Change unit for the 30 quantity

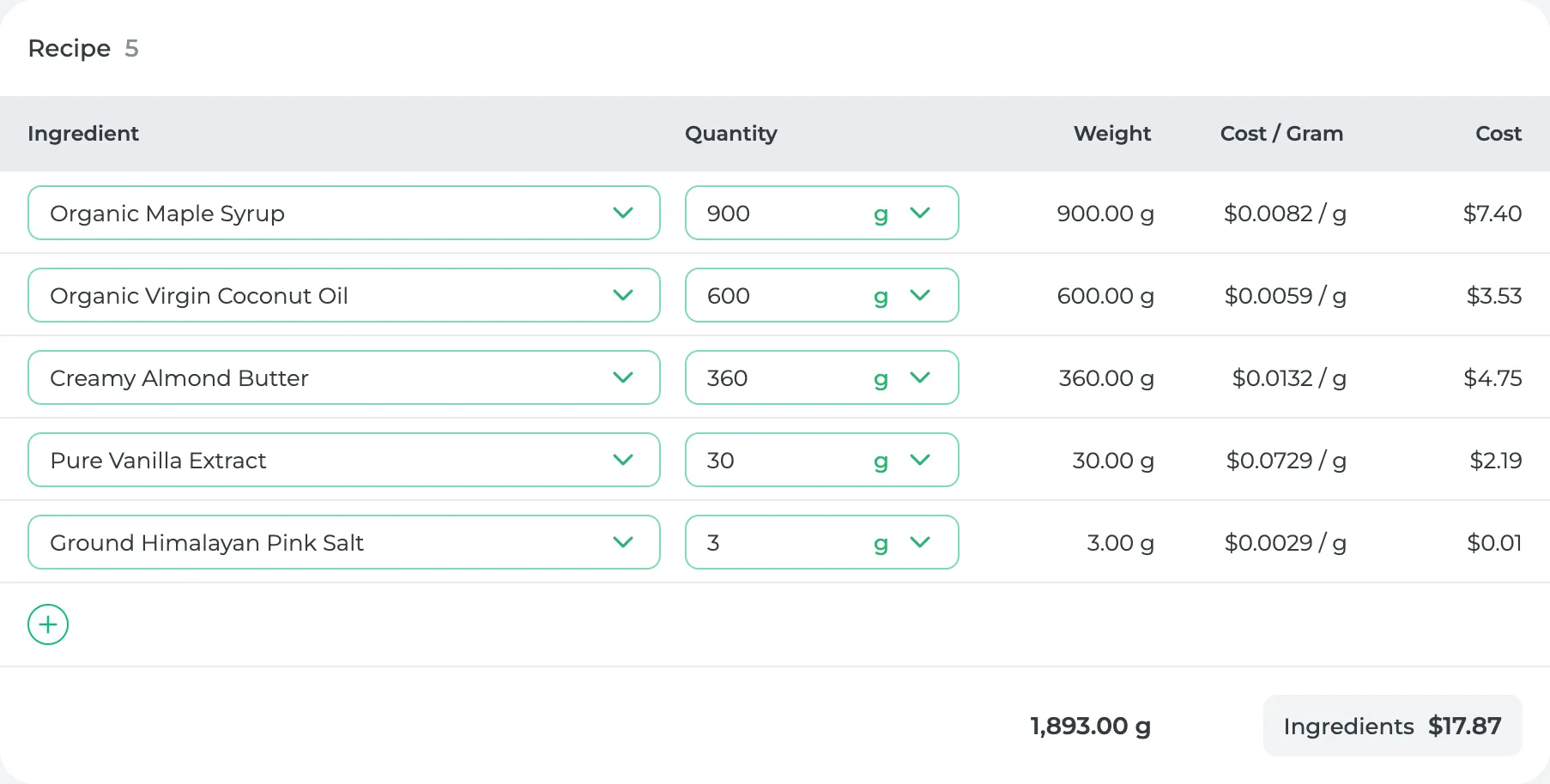click(x=902, y=460)
